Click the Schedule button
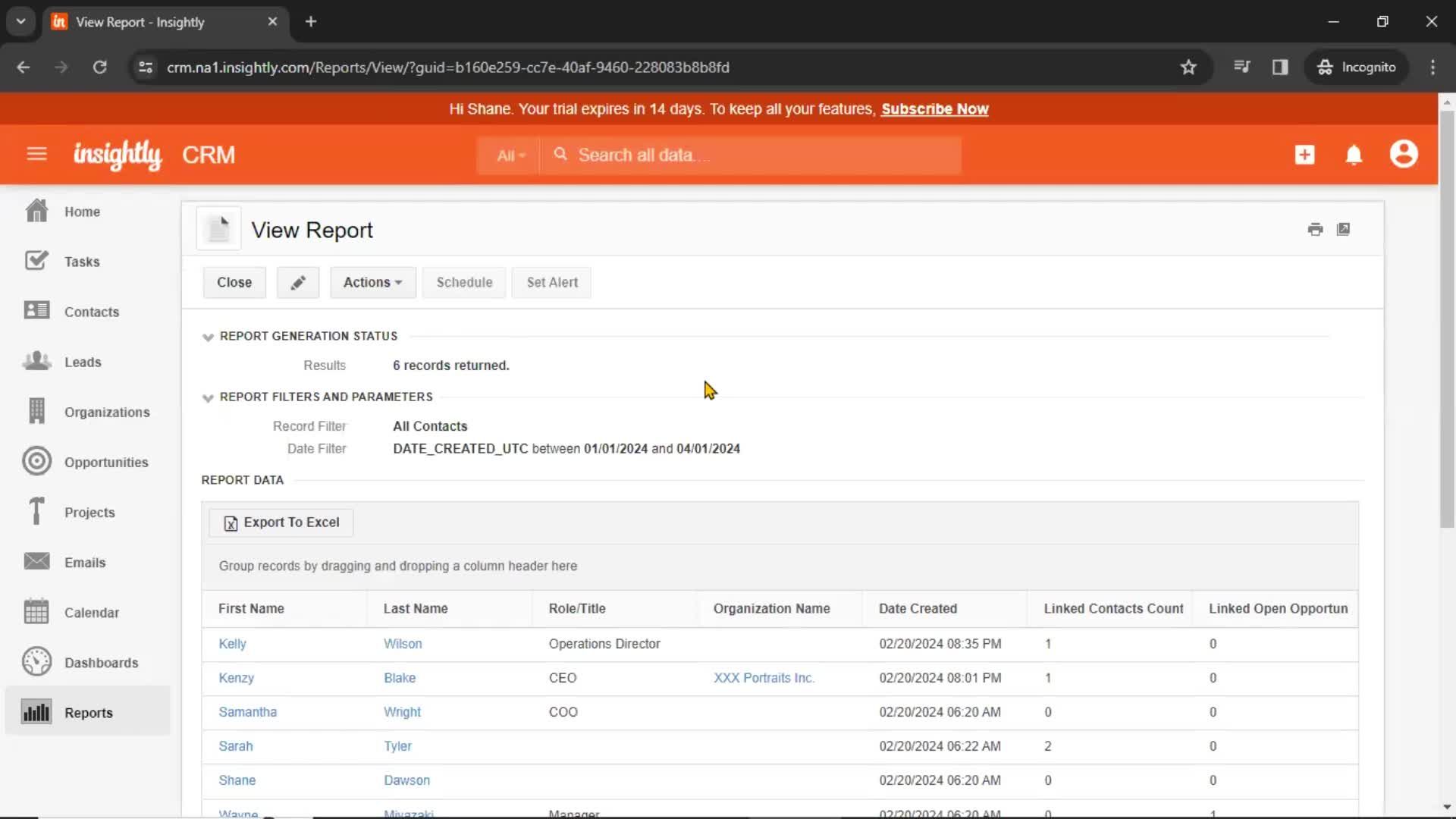 [464, 282]
